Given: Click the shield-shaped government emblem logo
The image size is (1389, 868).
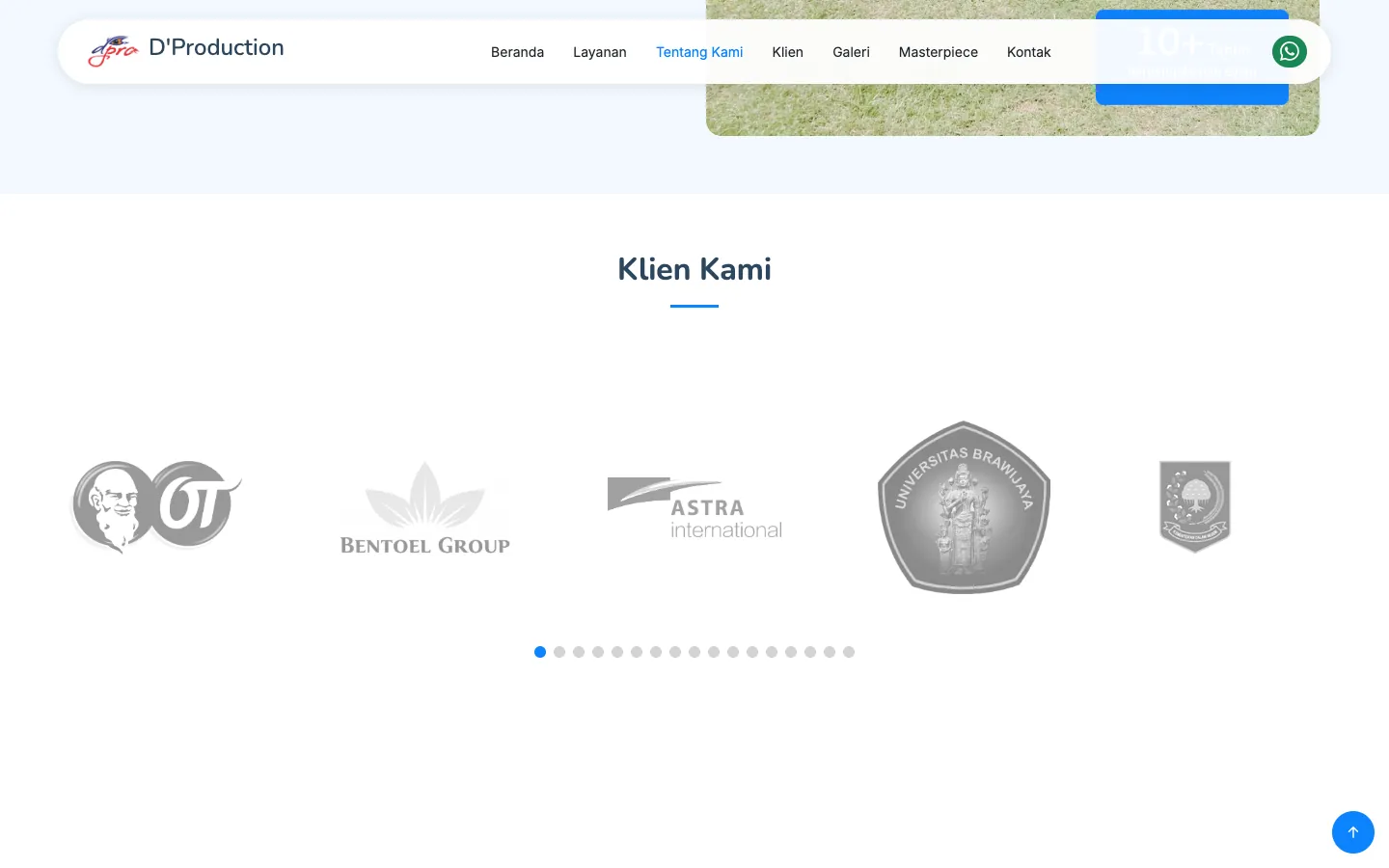Looking at the screenshot, I should [x=1195, y=507].
